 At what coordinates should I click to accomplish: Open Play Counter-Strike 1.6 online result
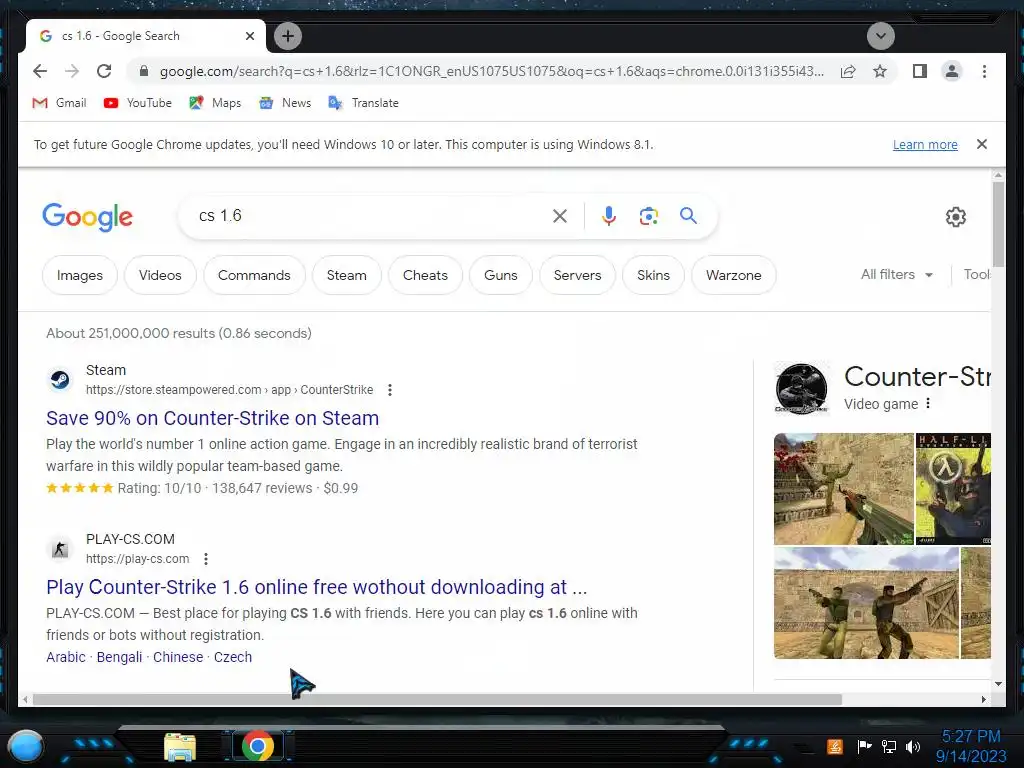click(317, 587)
